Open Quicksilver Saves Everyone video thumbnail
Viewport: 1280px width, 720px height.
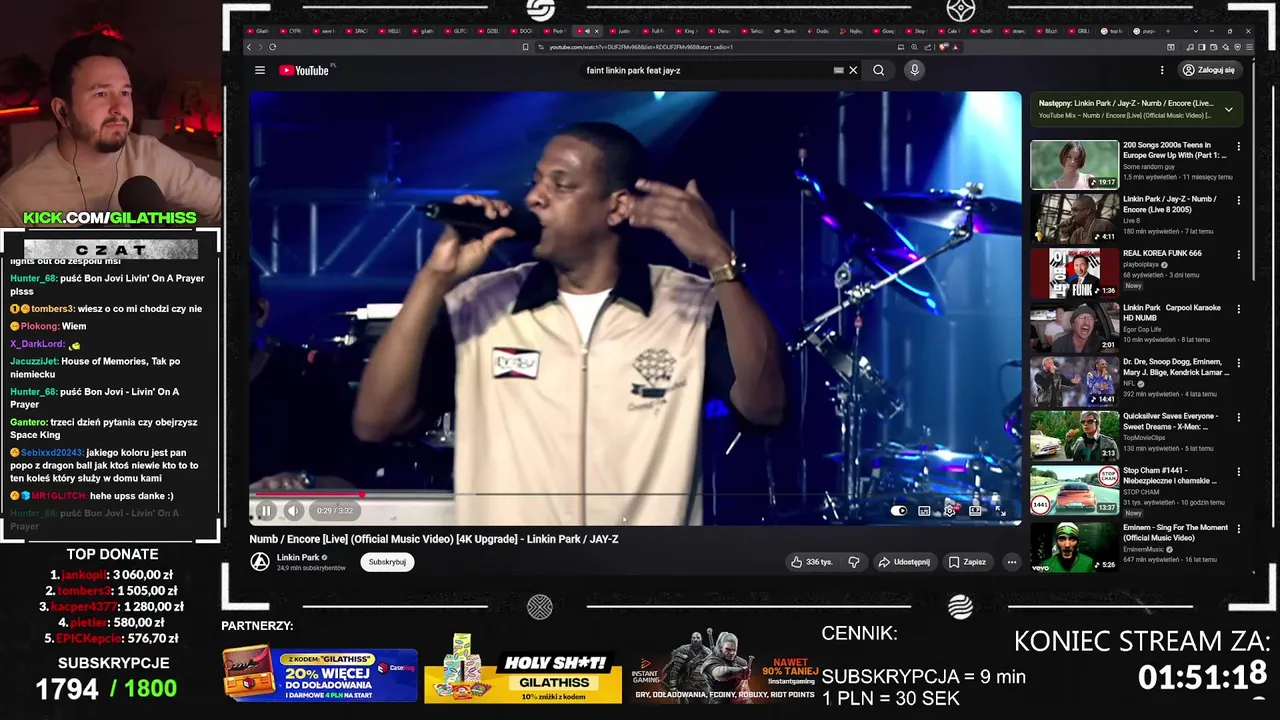[1075, 436]
